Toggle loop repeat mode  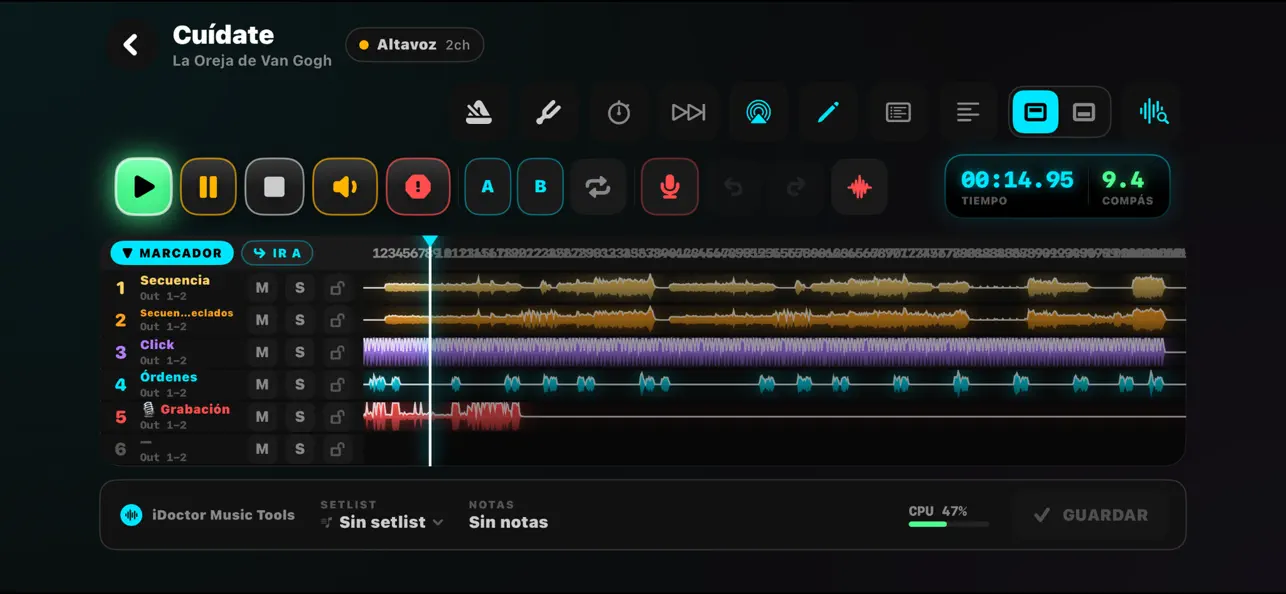coord(598,187)
